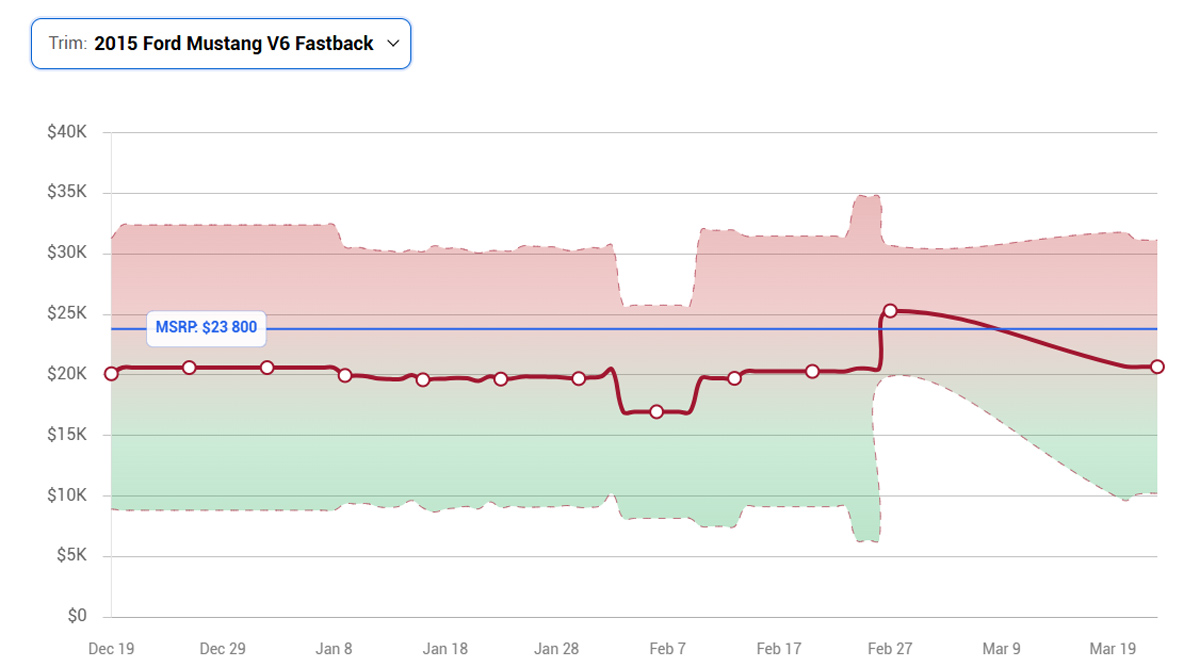Click the last data point at chart's right edge

click(x=1157, y=367)
